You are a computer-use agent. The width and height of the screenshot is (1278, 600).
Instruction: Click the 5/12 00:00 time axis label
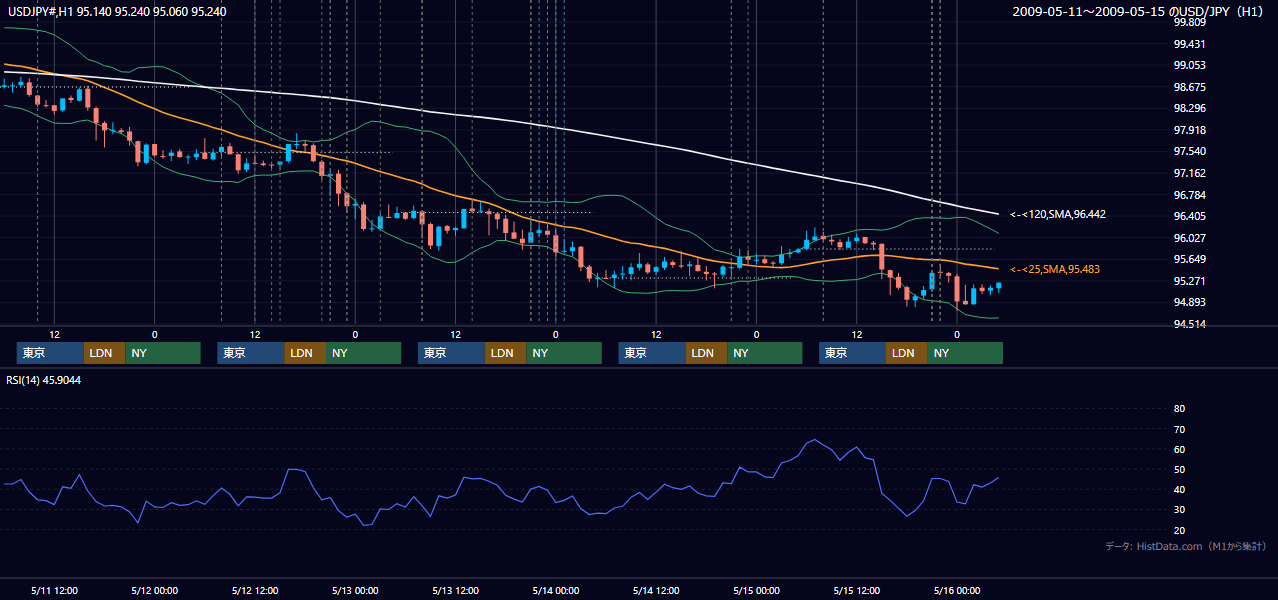[154, 591]
